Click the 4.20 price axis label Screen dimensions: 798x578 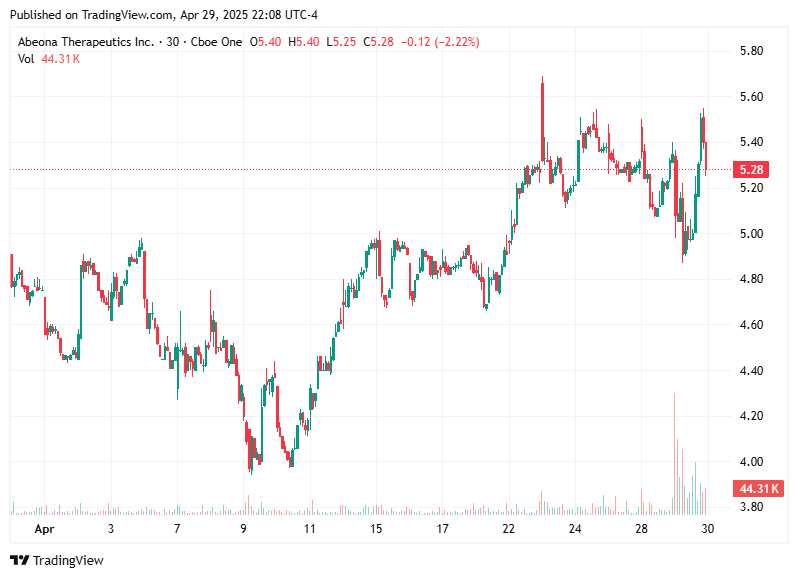pyautogui.click(x=751, y=416)
